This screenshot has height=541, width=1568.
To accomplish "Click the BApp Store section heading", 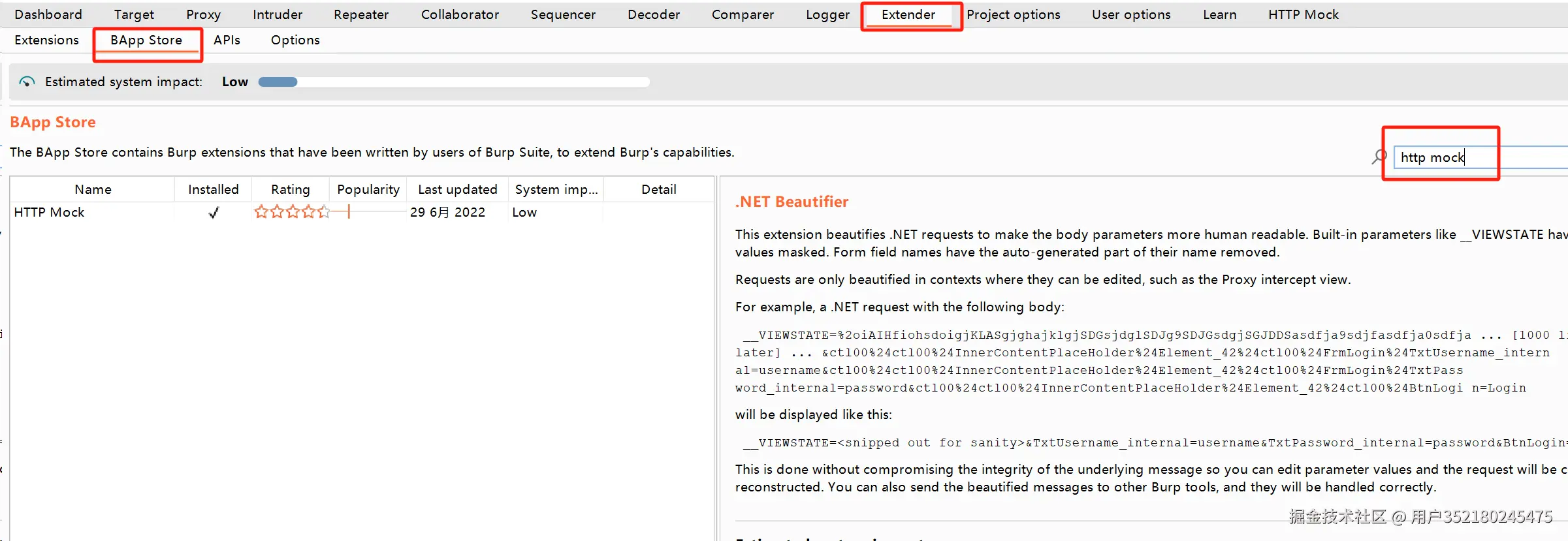I will click(x=53, y=122).
